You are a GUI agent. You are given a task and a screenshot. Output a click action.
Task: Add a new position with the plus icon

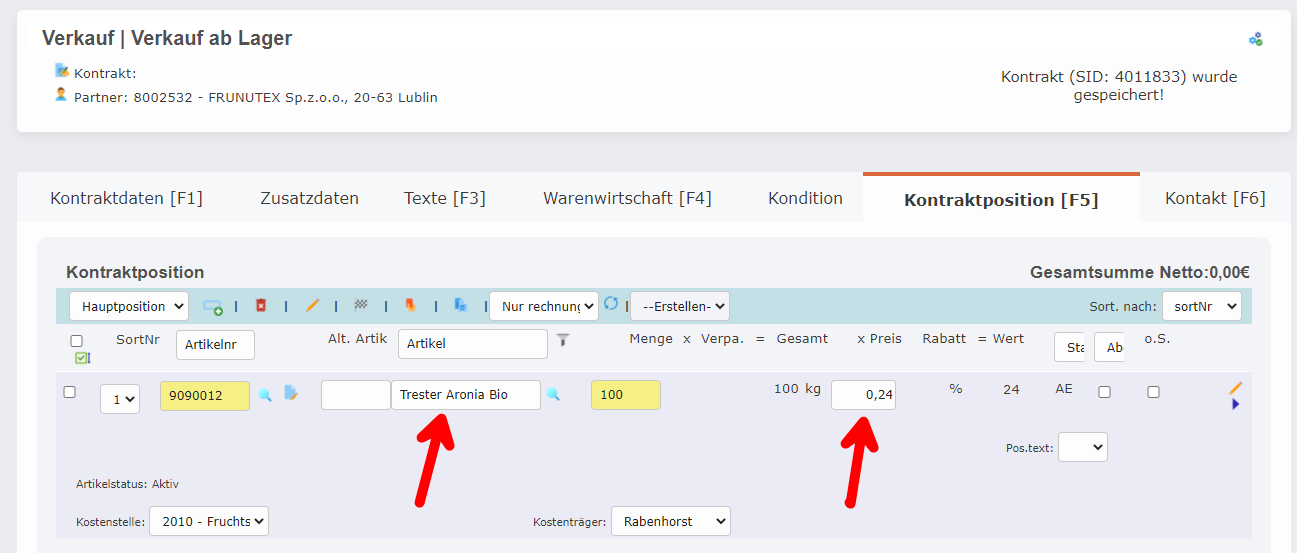coord(213,306)
